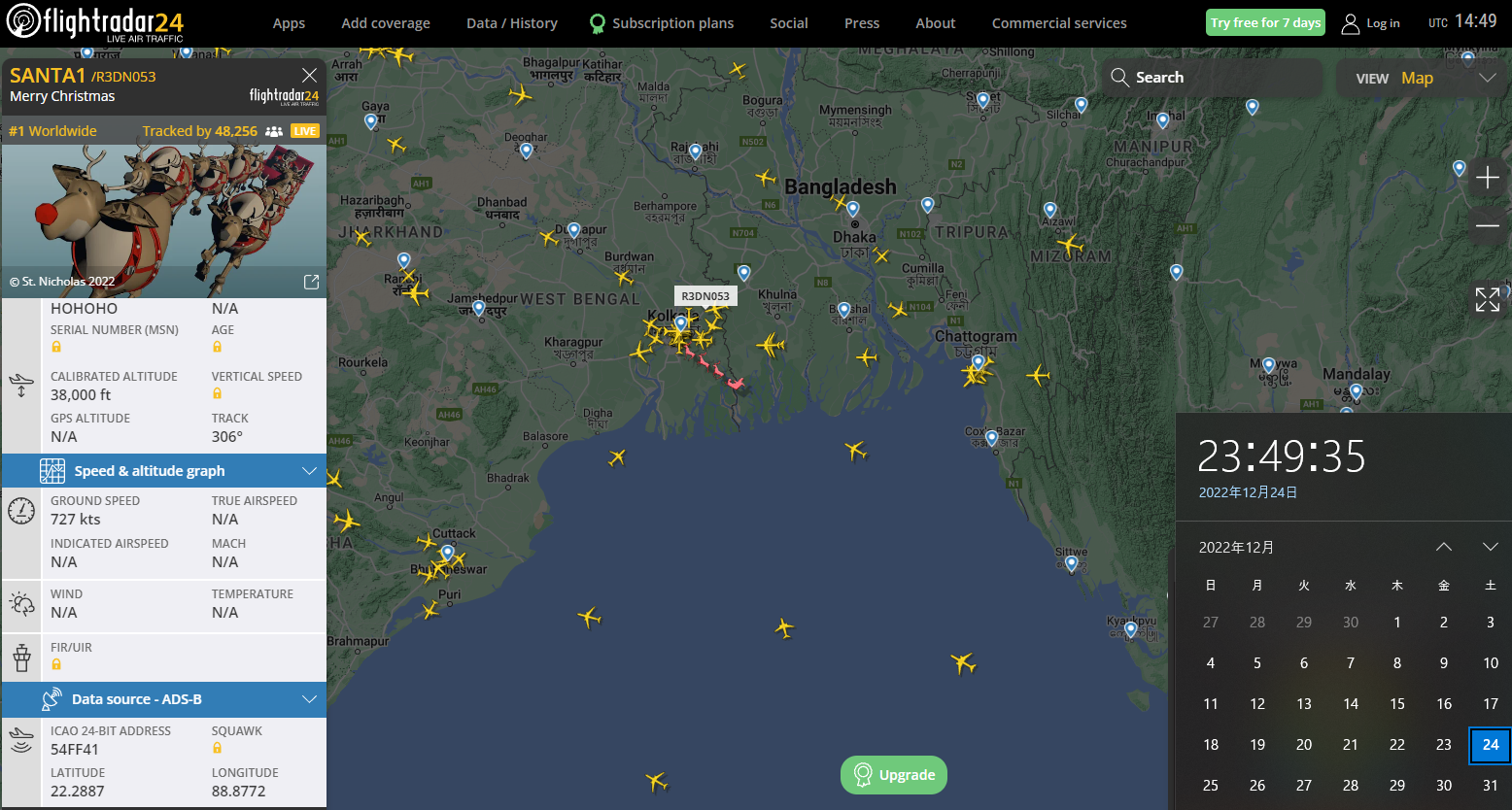Screen dimensions: 1512x810
Task: Go to next month in calendar
Action: point(1490,547)
